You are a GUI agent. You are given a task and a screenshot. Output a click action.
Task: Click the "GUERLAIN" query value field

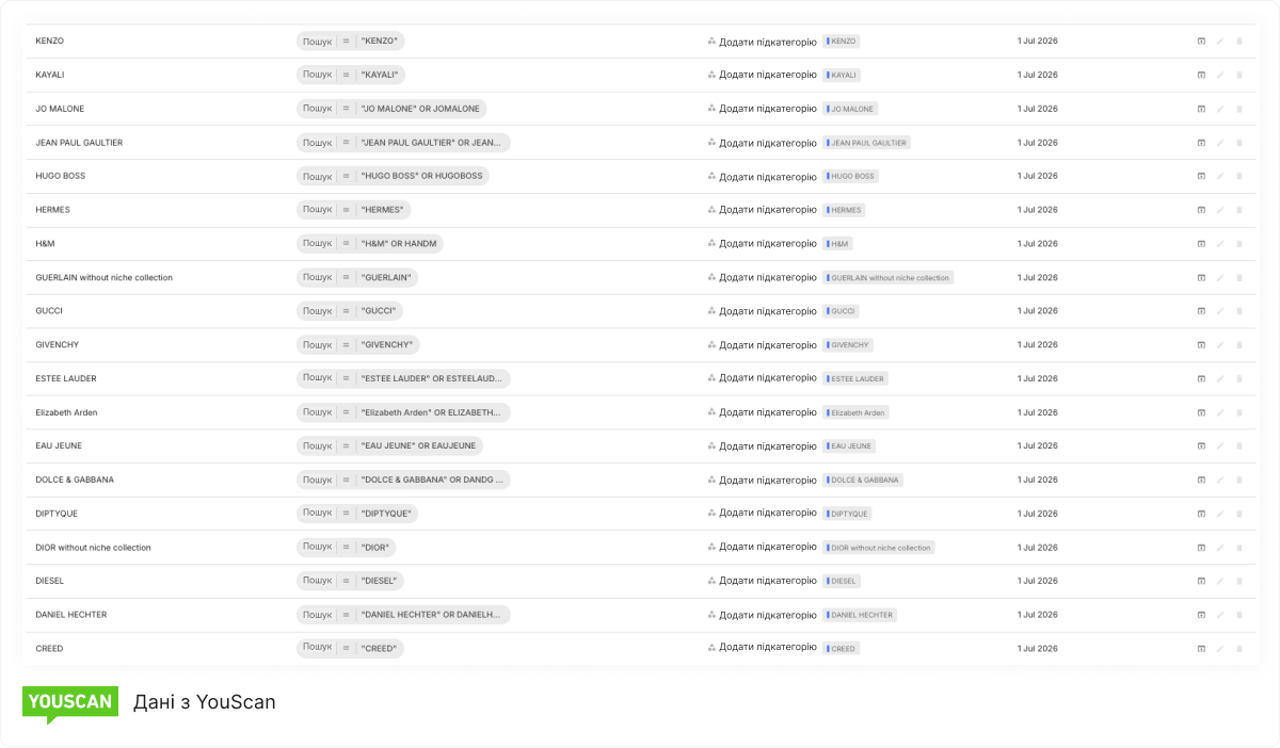386,277
